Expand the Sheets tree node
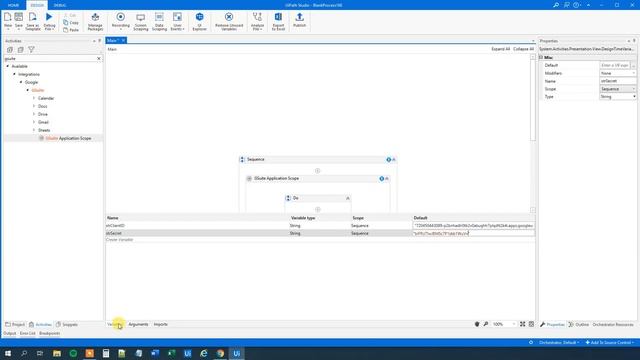640x360 pixels. (x=34, y=130)
